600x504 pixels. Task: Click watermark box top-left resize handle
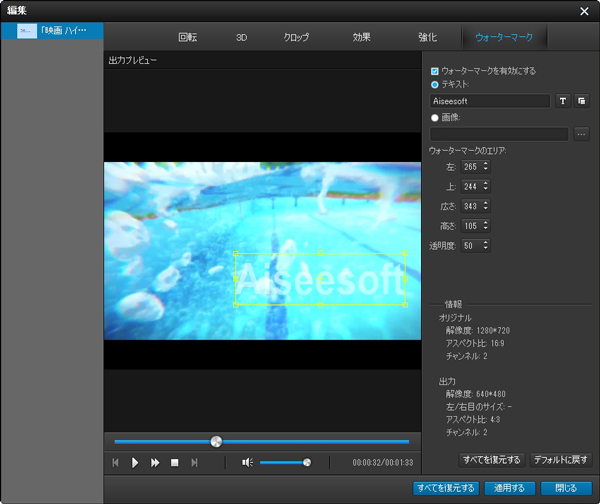pyautogui.click(x=236, y=253)
